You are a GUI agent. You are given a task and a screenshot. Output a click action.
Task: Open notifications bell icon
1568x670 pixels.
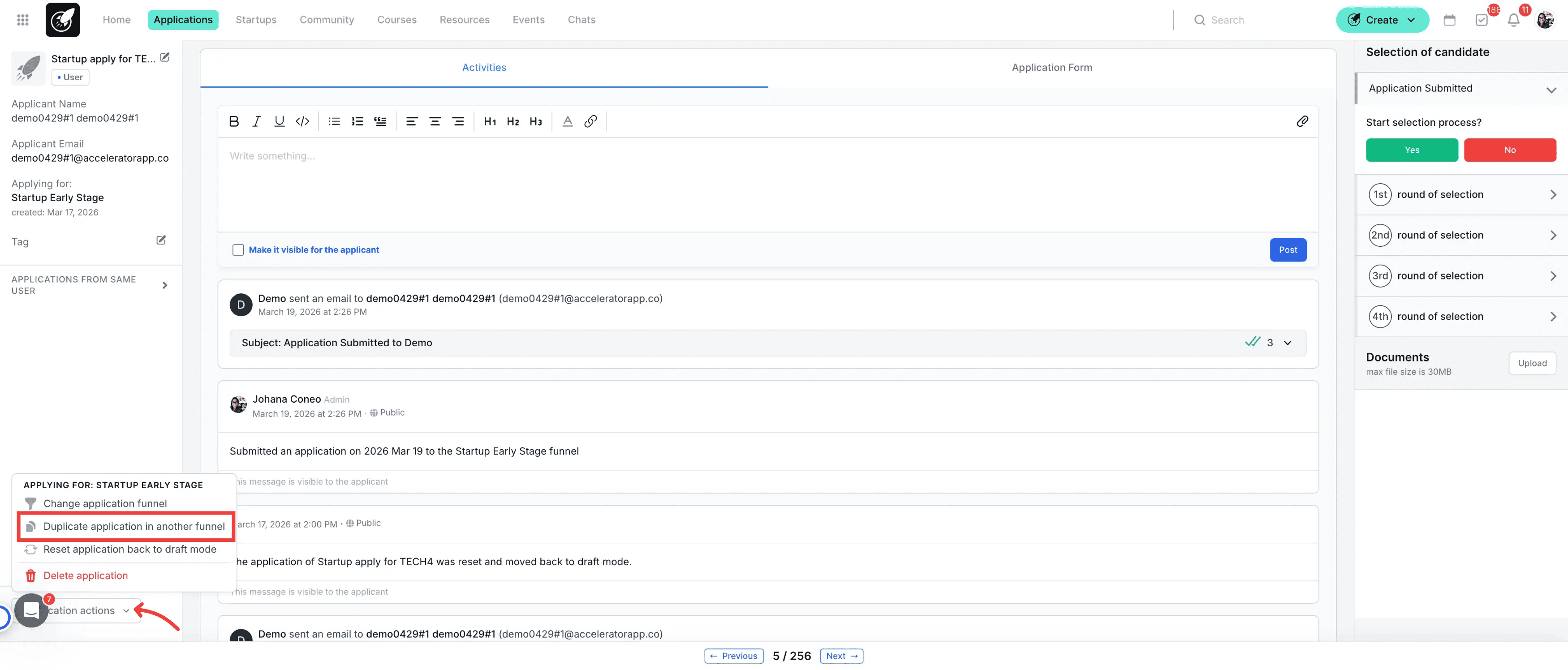point(1513,20)
